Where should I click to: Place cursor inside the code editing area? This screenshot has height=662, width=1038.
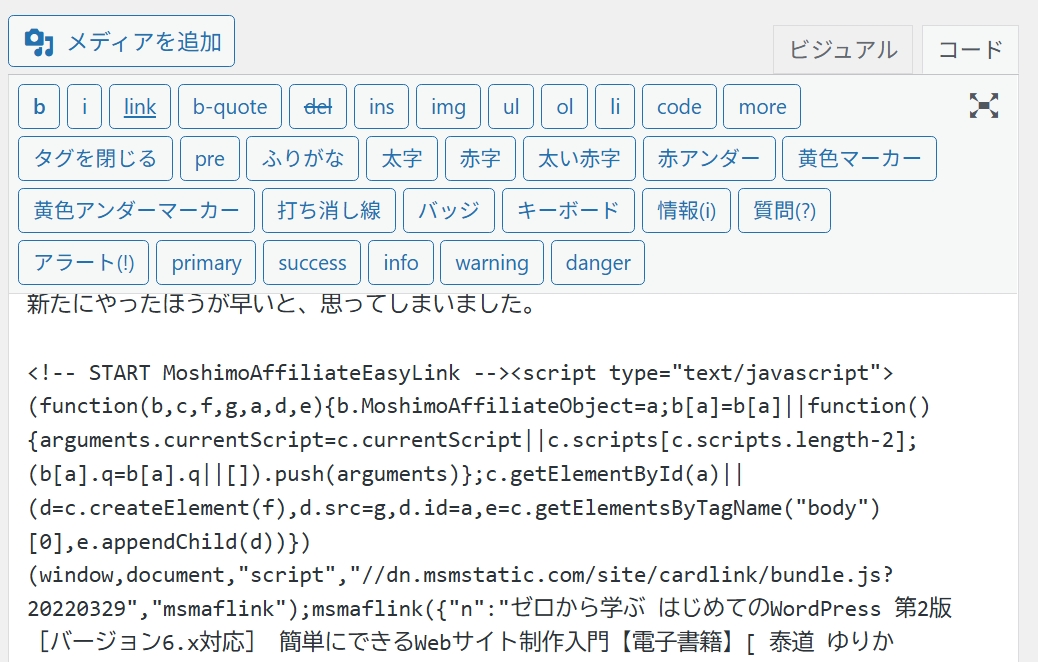[500, 470]
